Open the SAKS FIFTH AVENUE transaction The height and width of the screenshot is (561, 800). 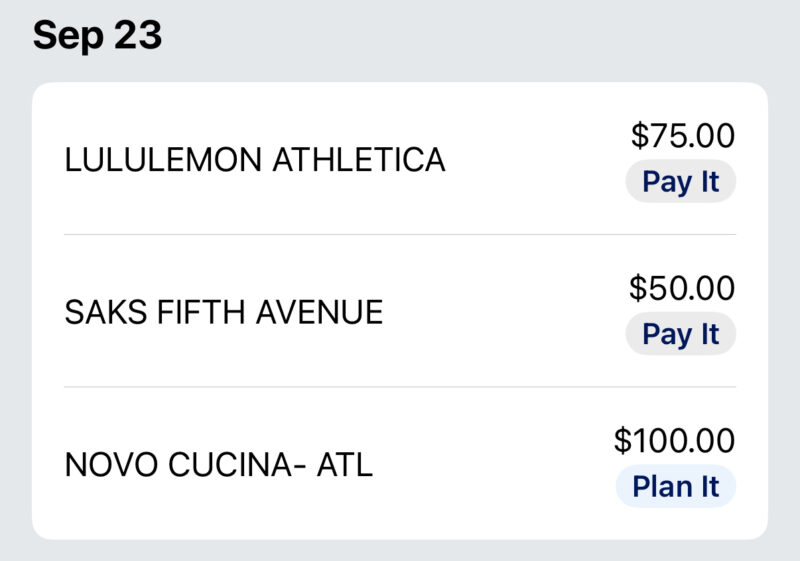point(224,312)
